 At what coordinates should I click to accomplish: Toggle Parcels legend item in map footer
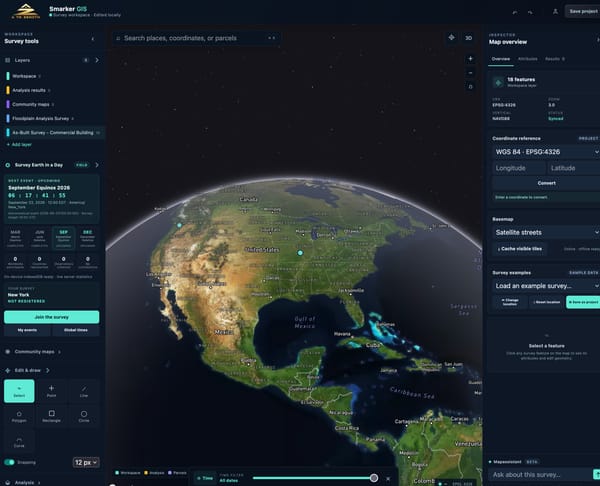point(178,473)
